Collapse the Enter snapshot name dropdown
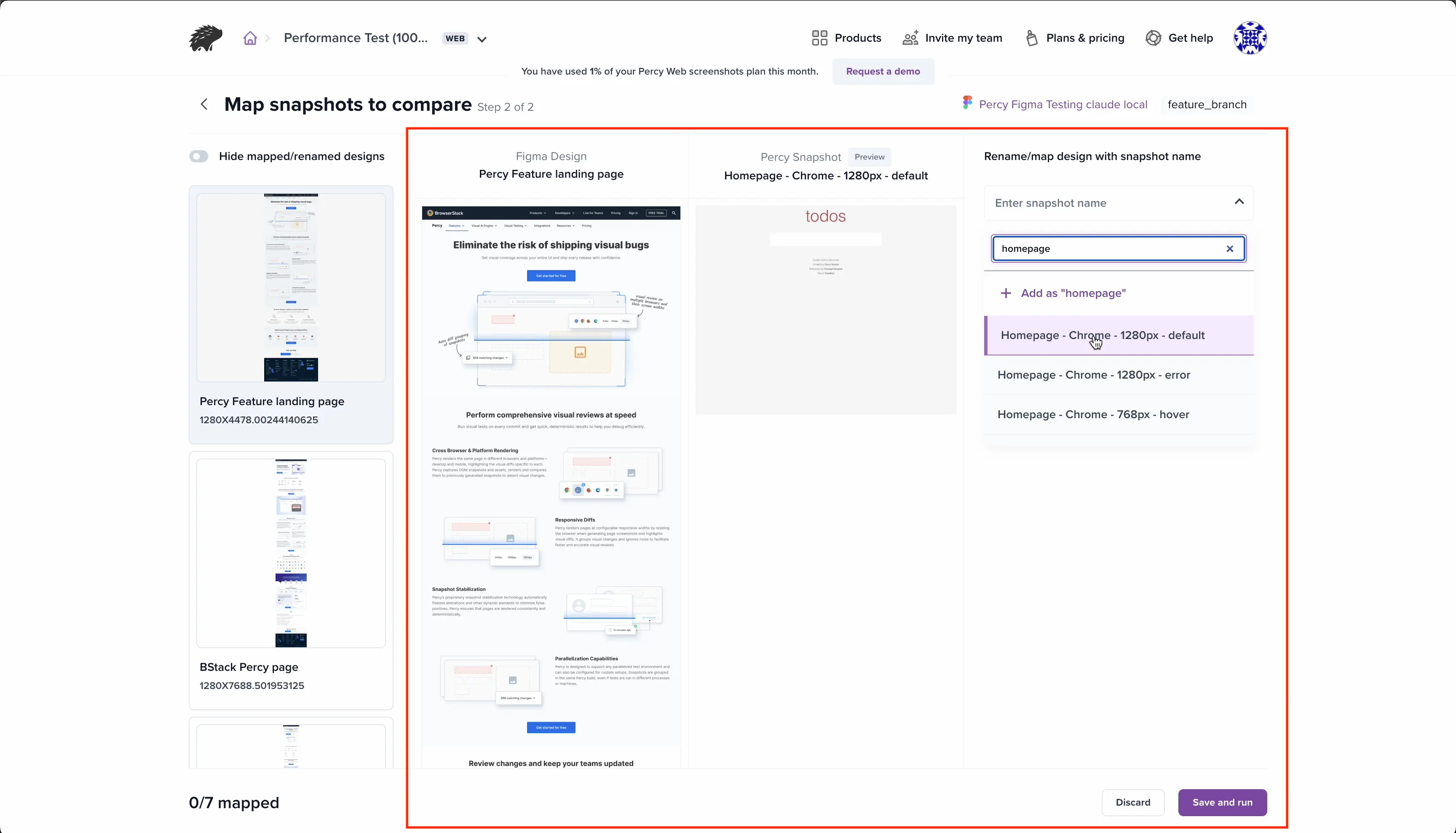Viewport: 1456px width, 833px height. click(1239, 202)
